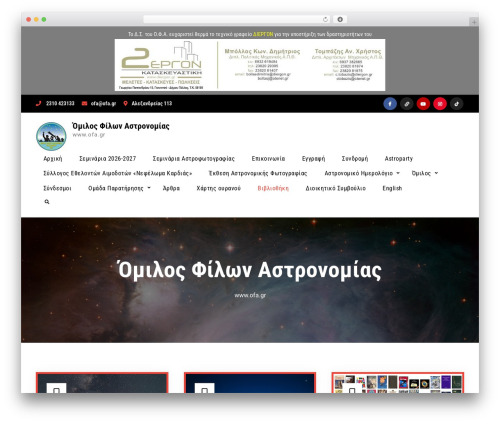500x423 pixels.
Task: Click the ofa@ofa.gr email address
Action: [103, 103]
